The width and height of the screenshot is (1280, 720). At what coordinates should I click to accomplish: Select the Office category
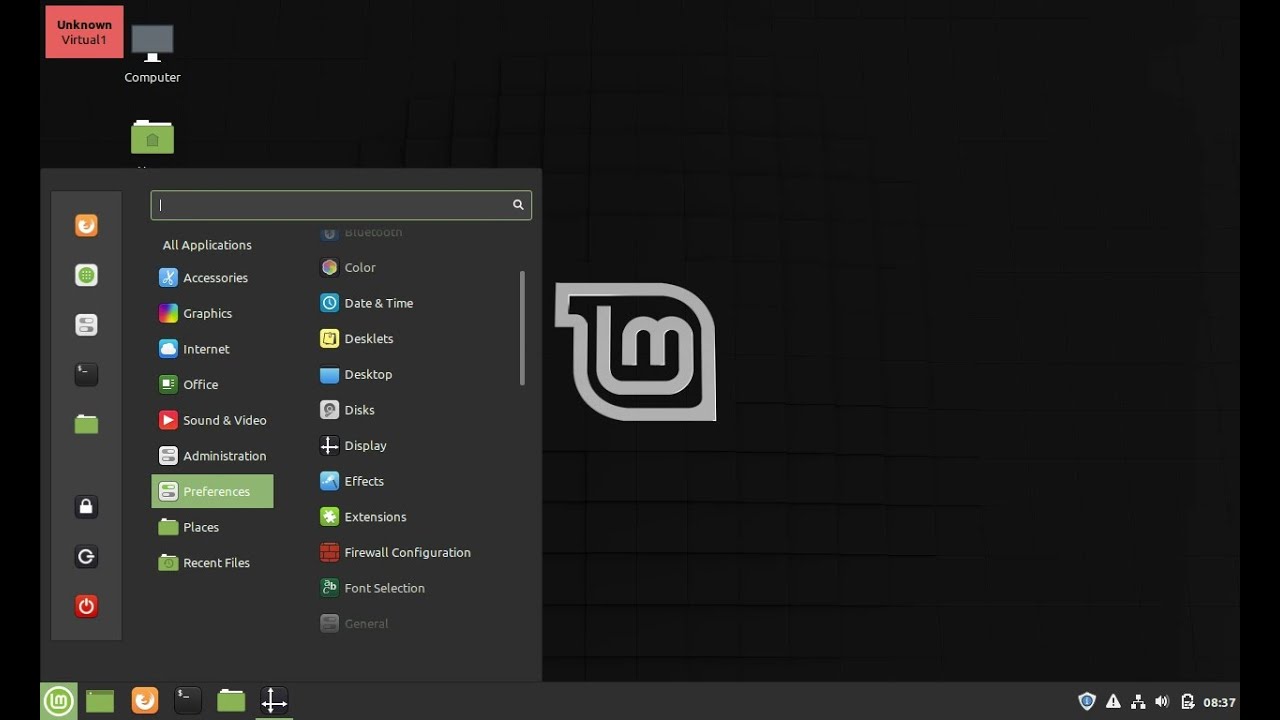point(212,385)
